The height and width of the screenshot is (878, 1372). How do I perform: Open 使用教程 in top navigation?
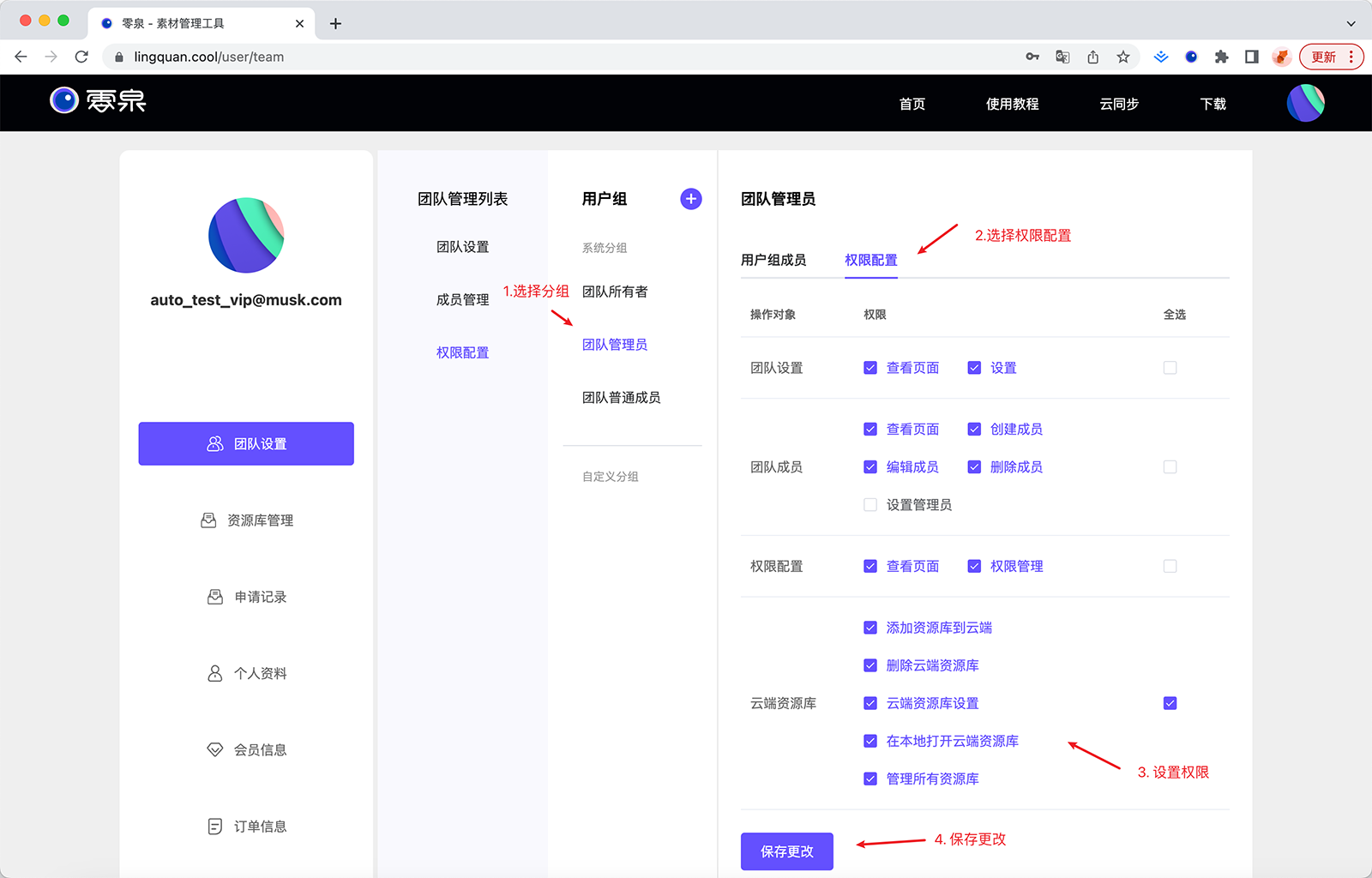[x=1012, y=104]
